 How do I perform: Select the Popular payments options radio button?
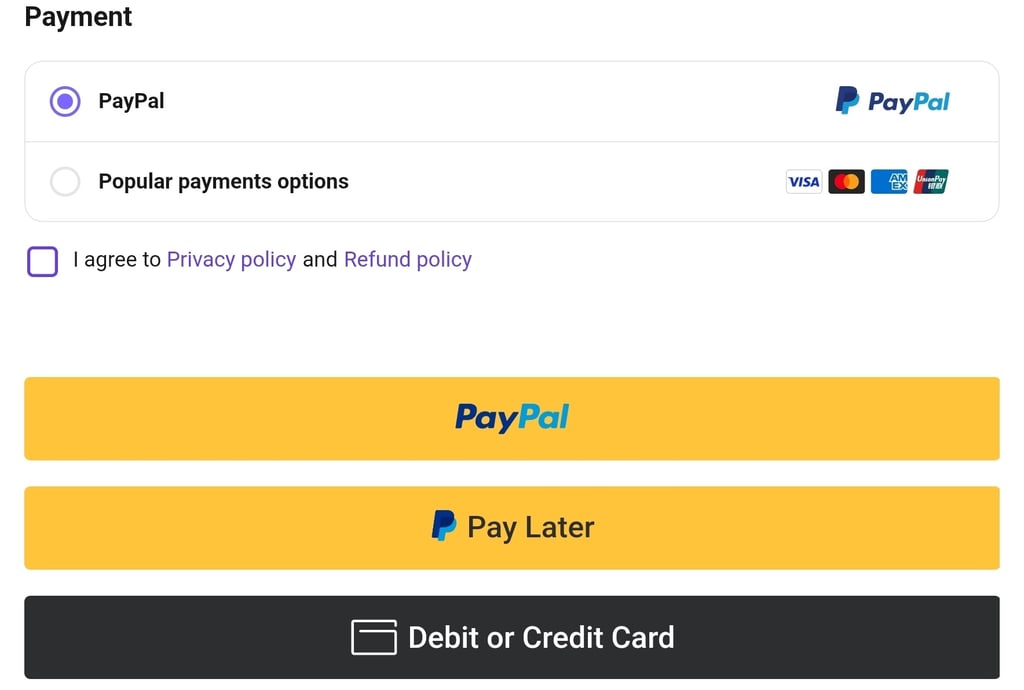pos(65,182)
